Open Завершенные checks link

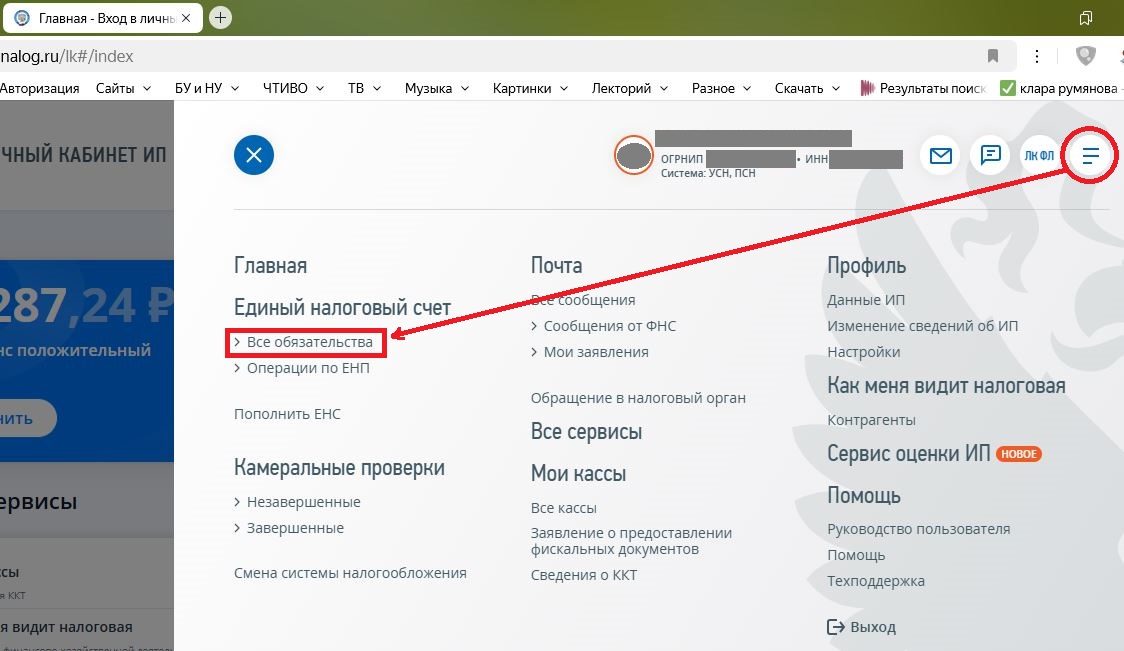tap(295, 528)
